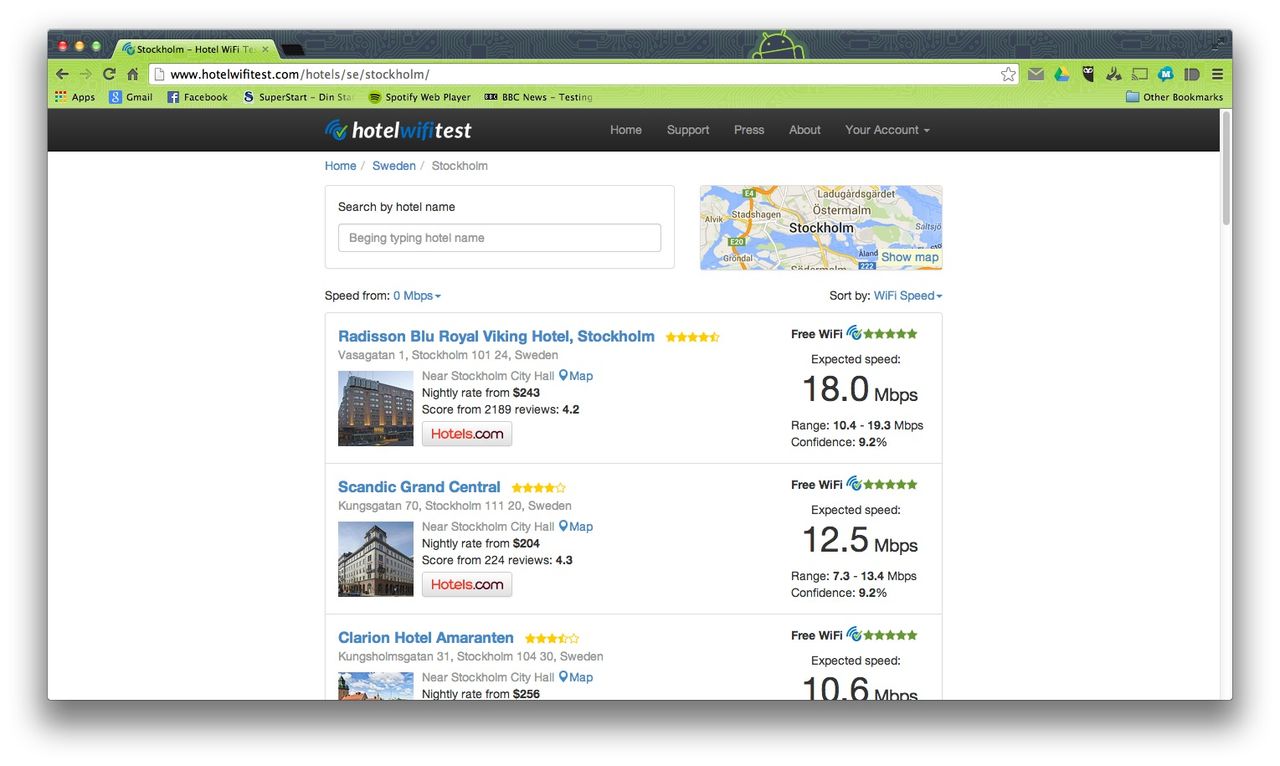Open the browser home page icon

pos(132,74)
